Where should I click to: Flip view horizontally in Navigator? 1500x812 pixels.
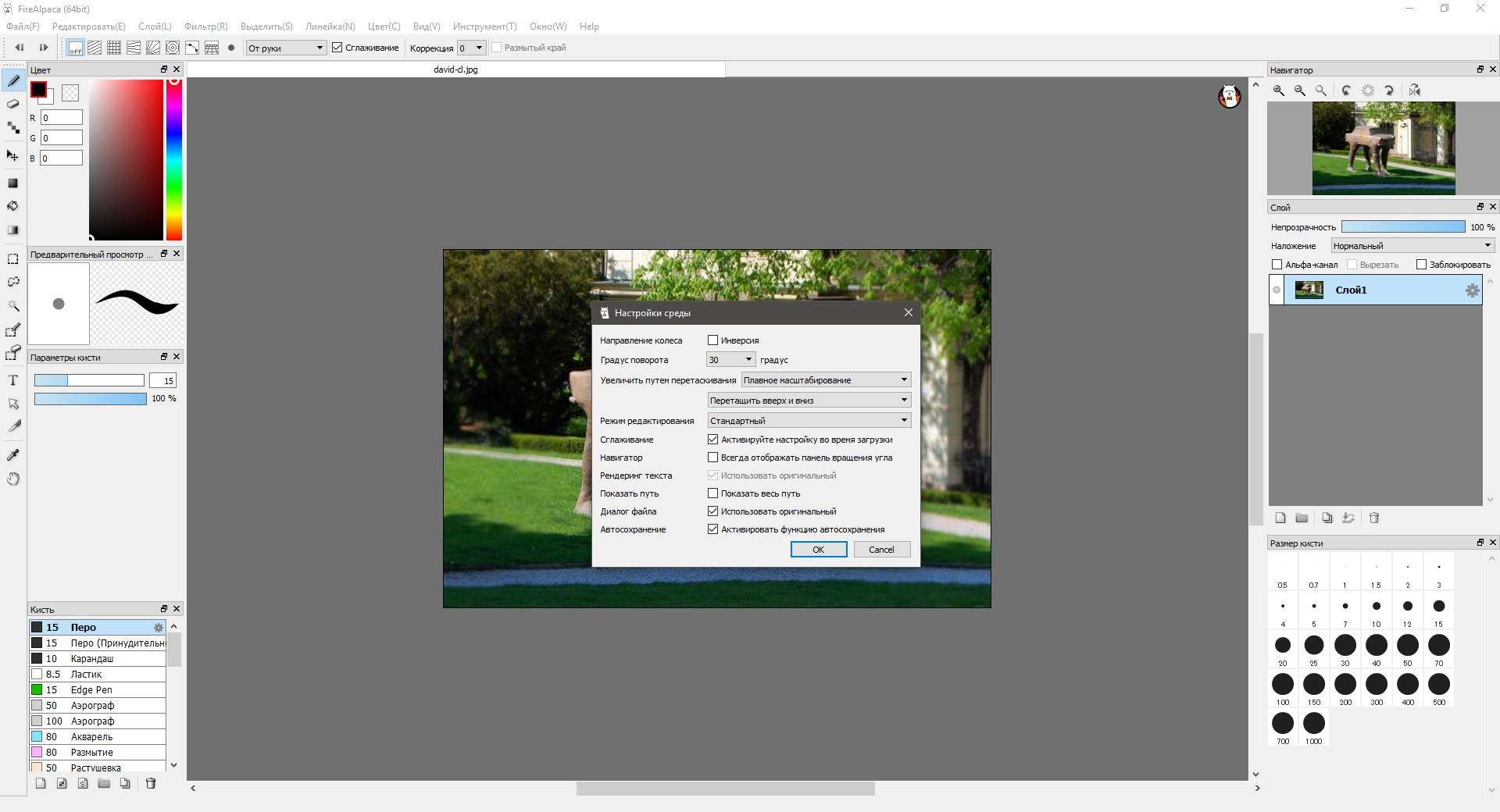(x=1415, y=91)
